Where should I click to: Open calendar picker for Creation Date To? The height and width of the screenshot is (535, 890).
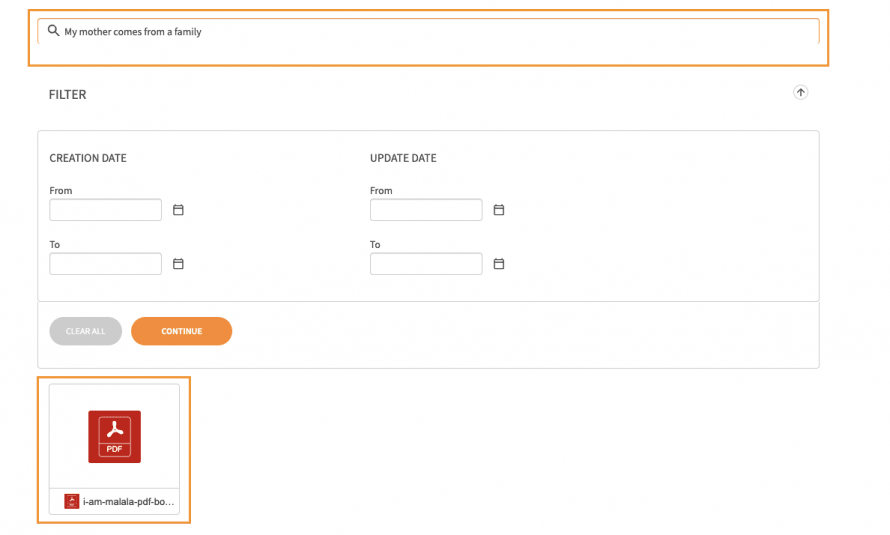point(178,264)
